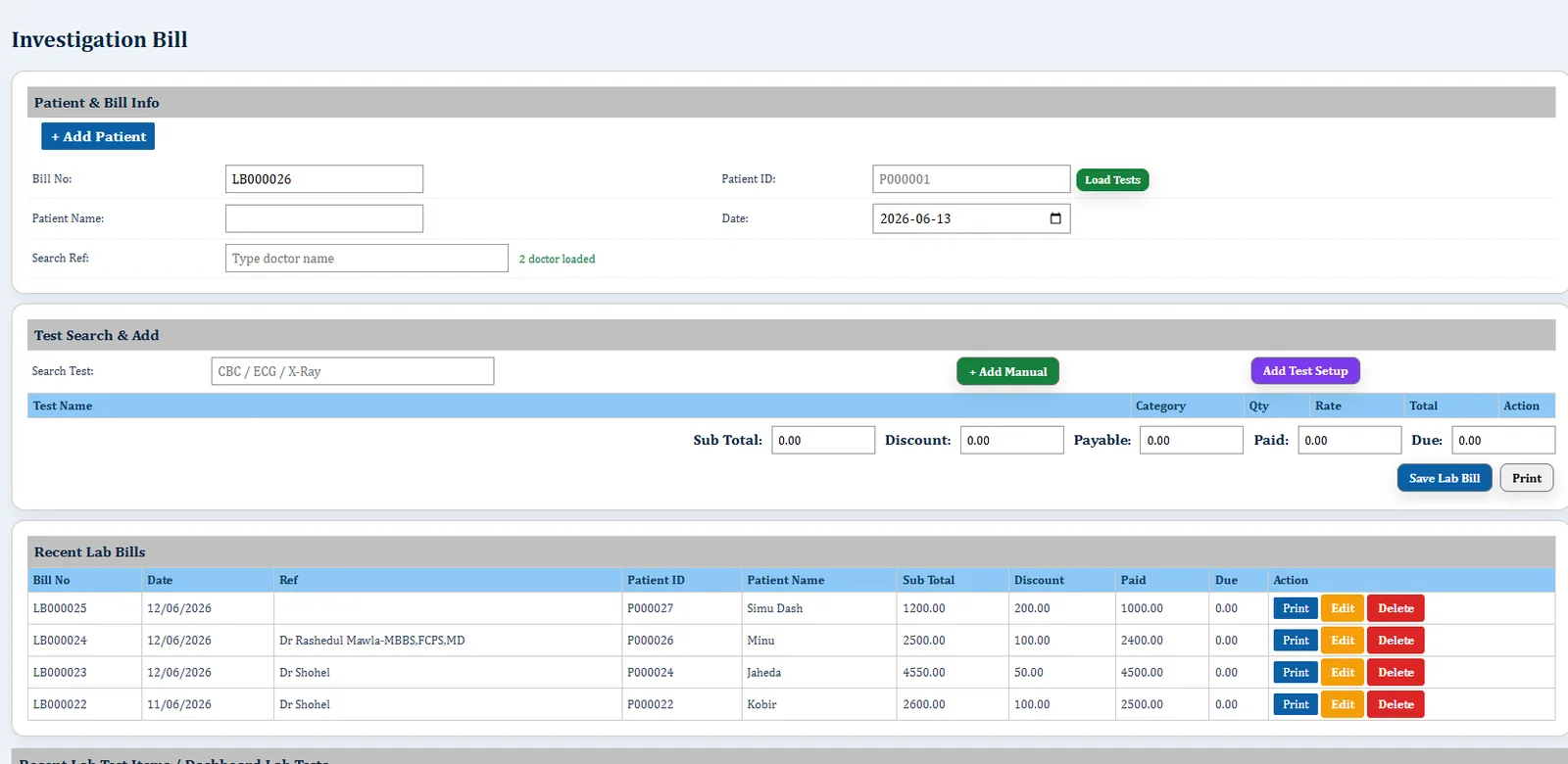
Task: Open the date picker calendar icon
Action: (1055, 218)
